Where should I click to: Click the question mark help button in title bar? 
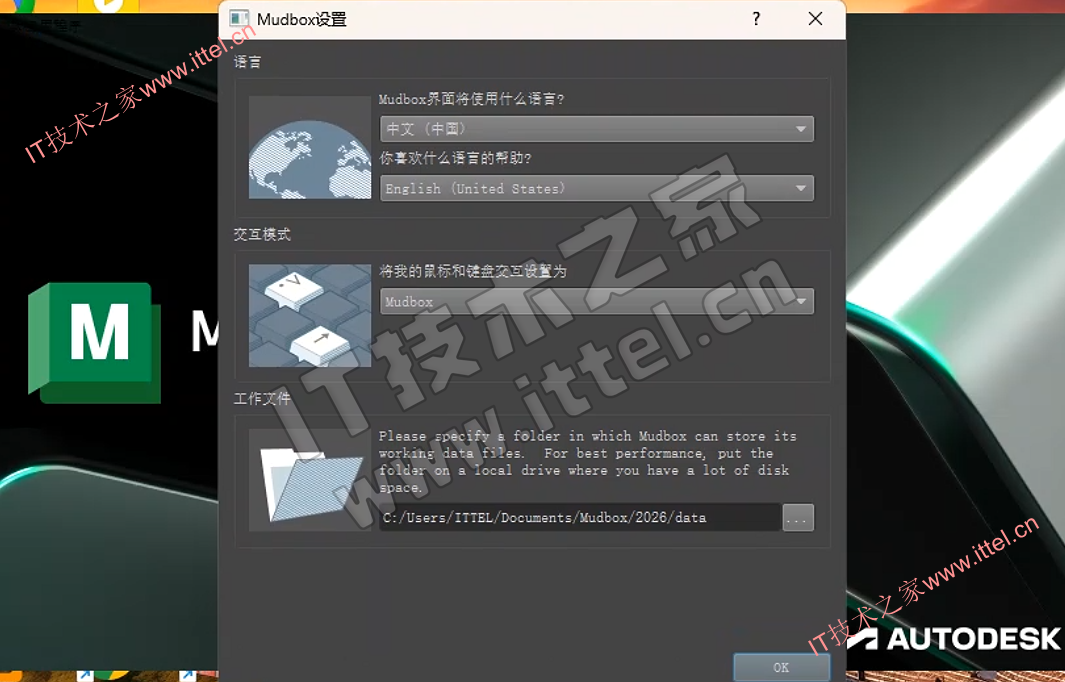pos(756,19)
